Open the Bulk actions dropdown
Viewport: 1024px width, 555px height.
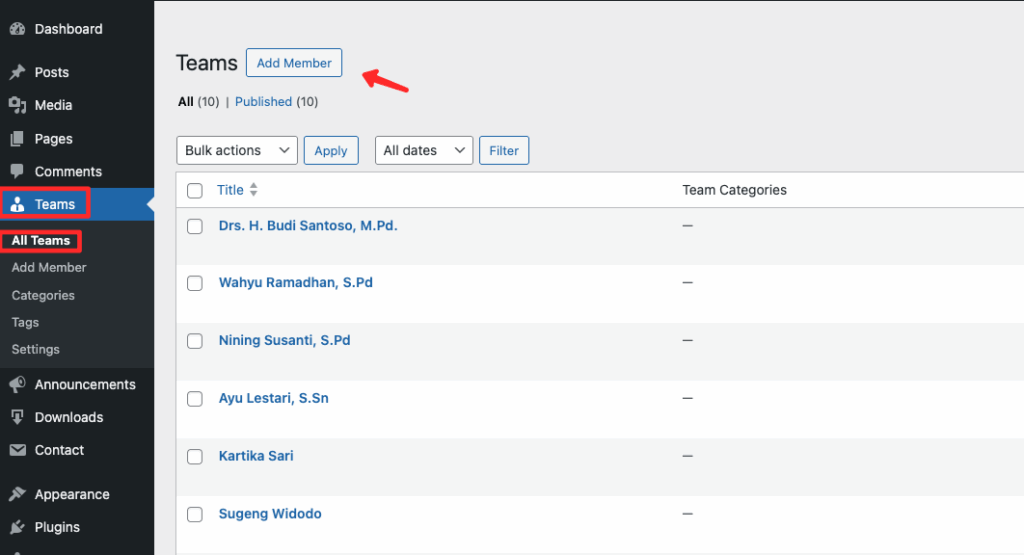237,150
